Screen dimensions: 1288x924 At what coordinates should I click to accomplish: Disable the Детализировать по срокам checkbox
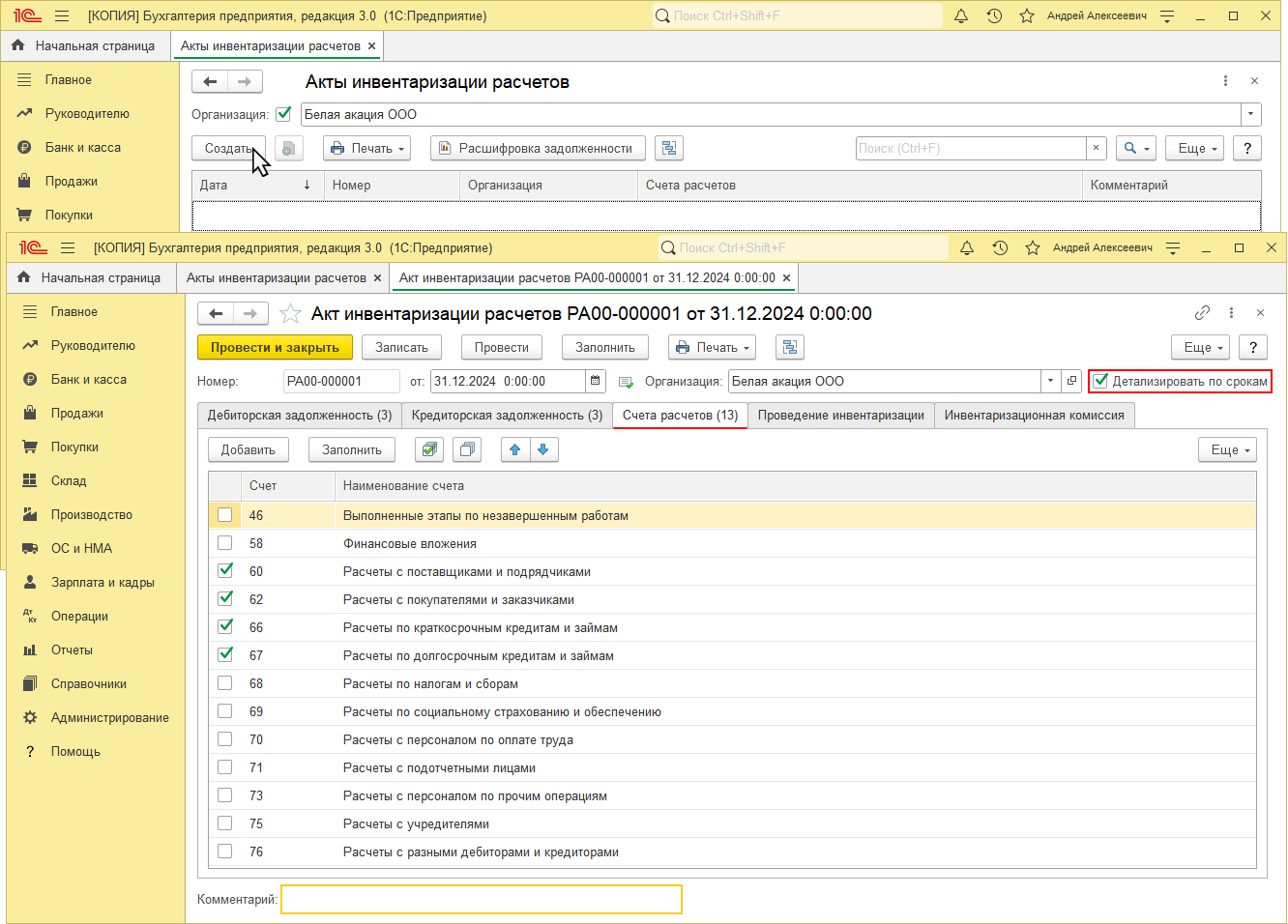point(1100,381)
